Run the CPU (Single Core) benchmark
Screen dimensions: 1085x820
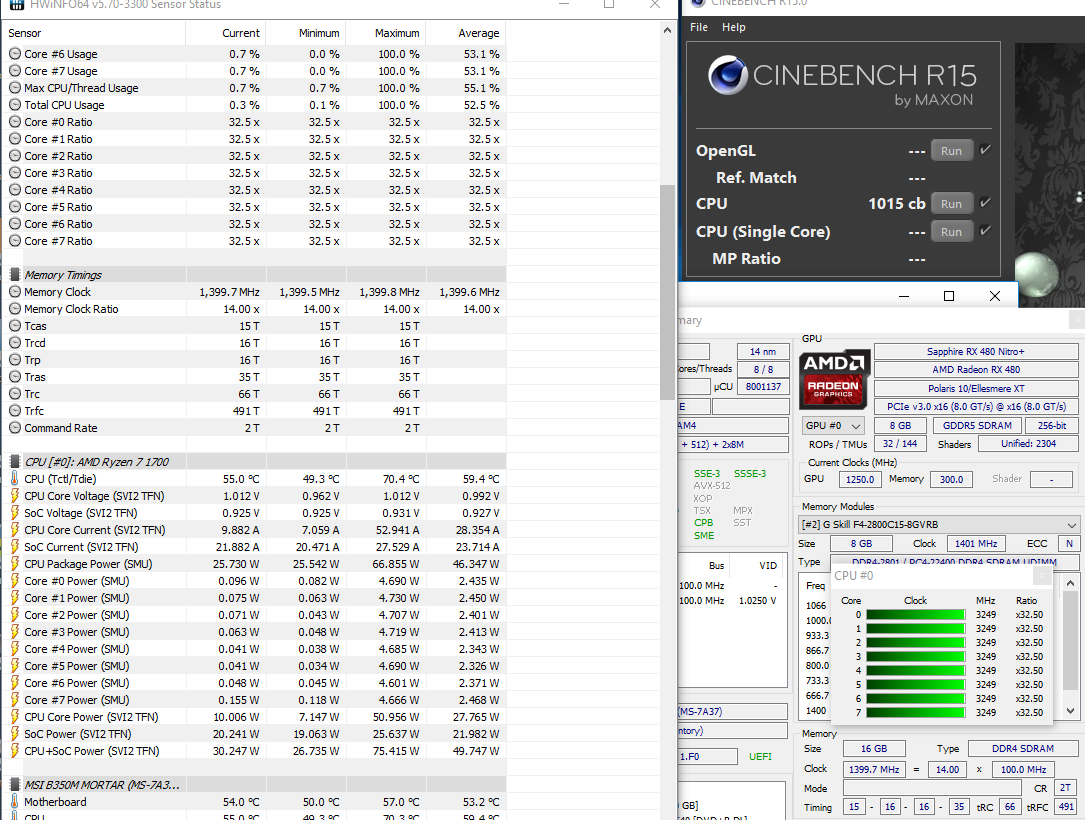[x=951, y=231]
